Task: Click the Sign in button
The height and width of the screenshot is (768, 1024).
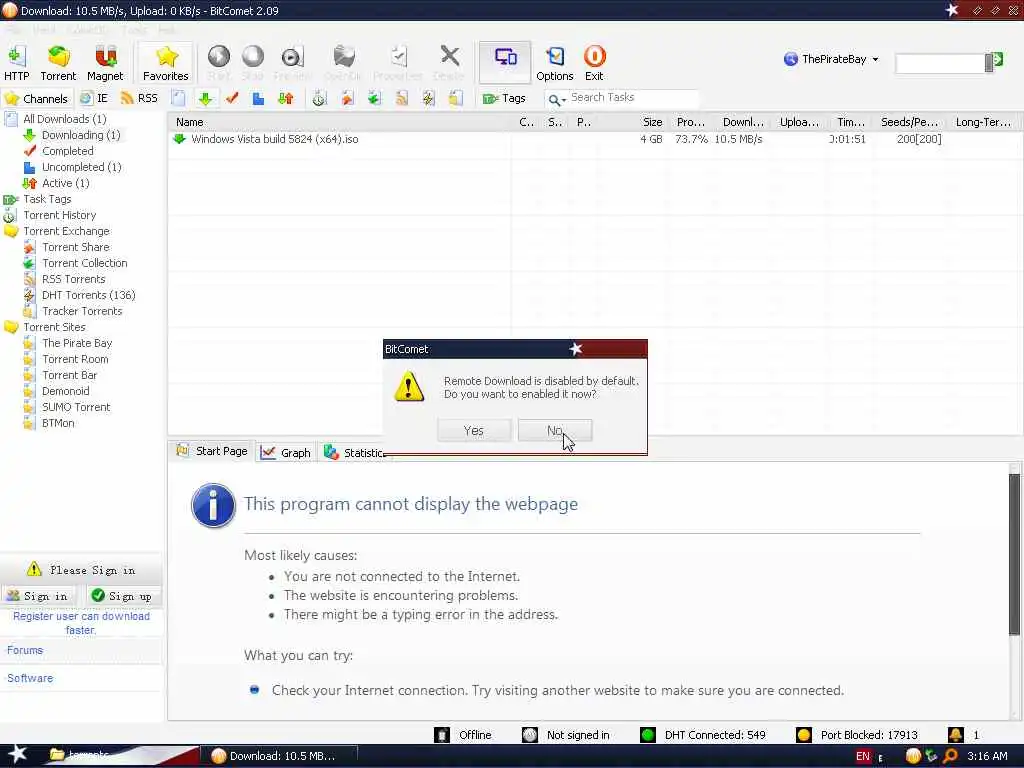Action: [x=38, y=596]
